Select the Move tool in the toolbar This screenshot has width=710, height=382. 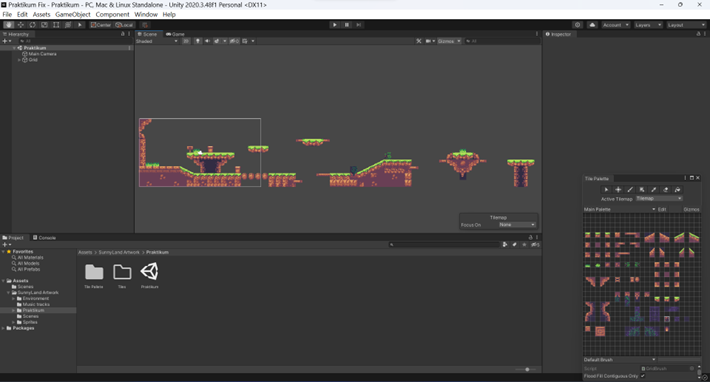(x=20, y=25)
